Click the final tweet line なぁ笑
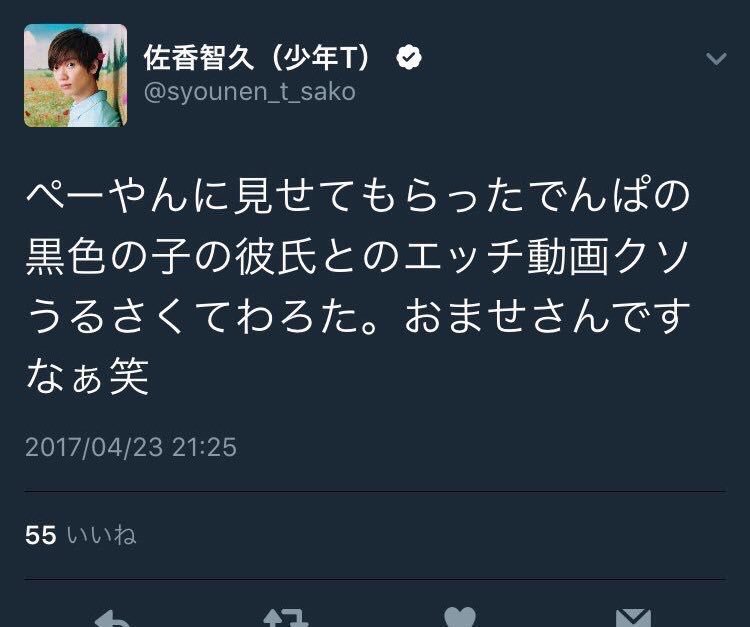 pyautogui.click(x=88, y=376)
